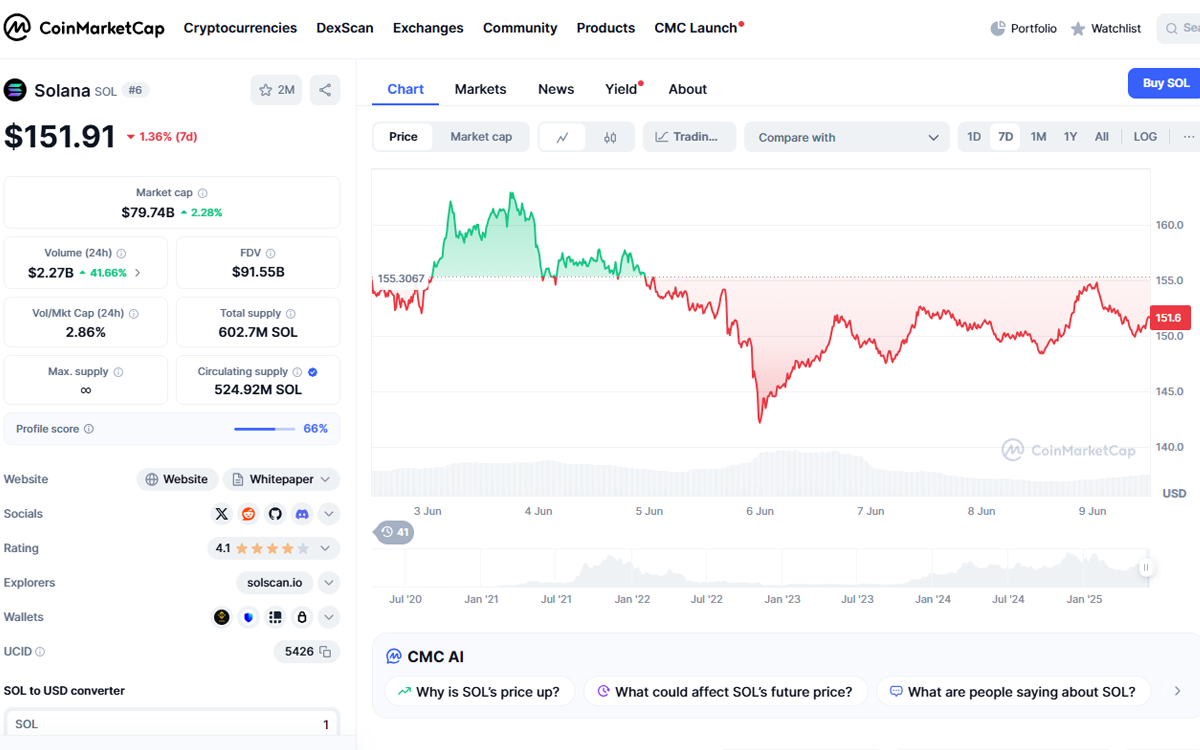Click the Portfolio pie icon
1200x750 pixels.
tap(997, 28)
